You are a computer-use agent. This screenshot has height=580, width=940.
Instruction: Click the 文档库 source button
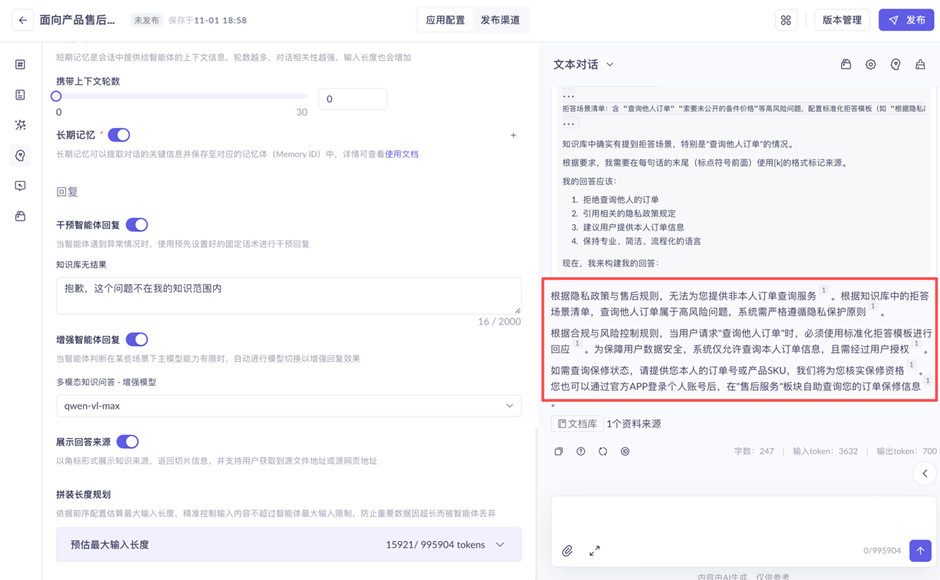click(x=577, y=423)
